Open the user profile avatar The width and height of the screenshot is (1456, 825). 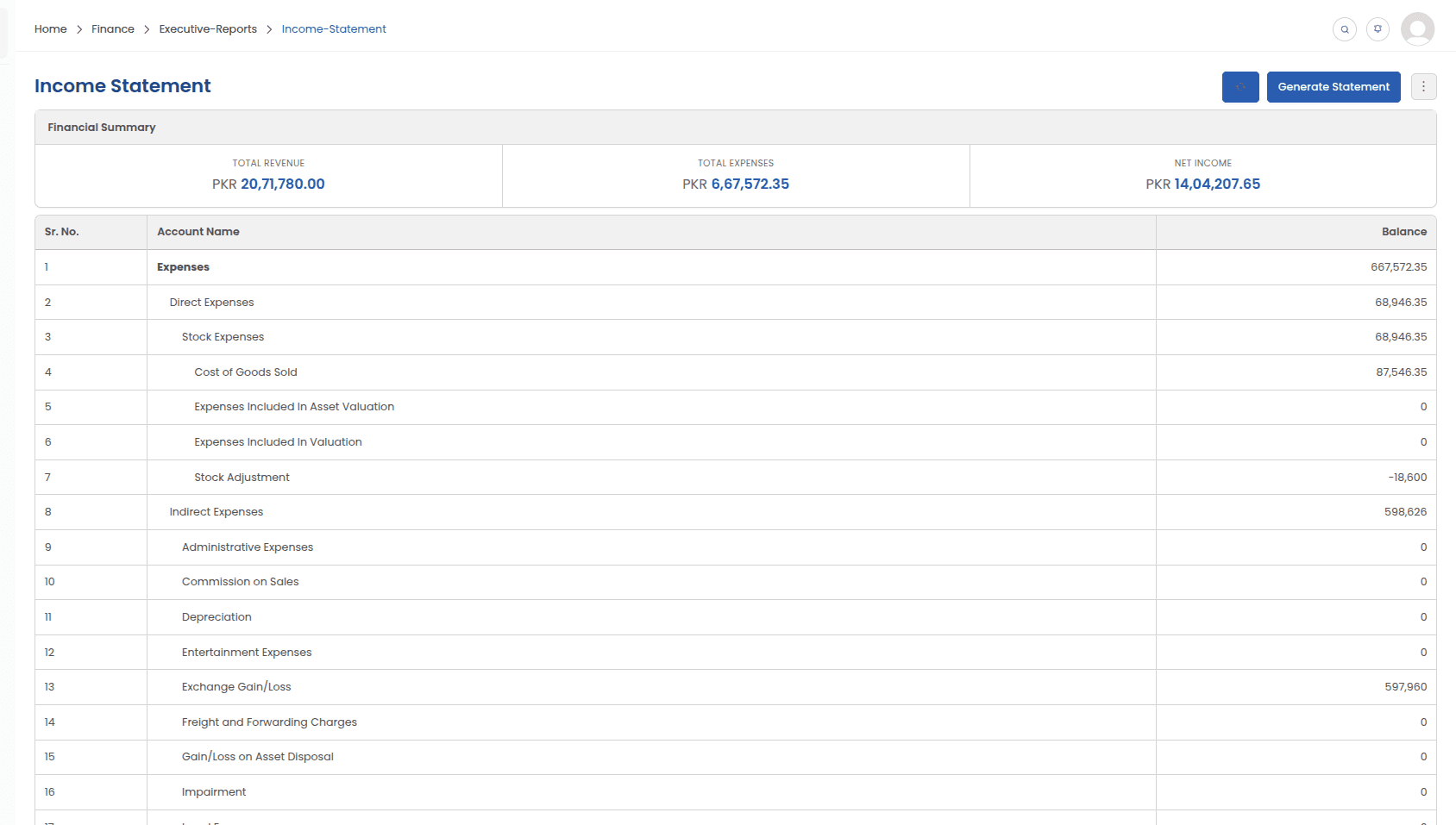[x=1417, y=29]
